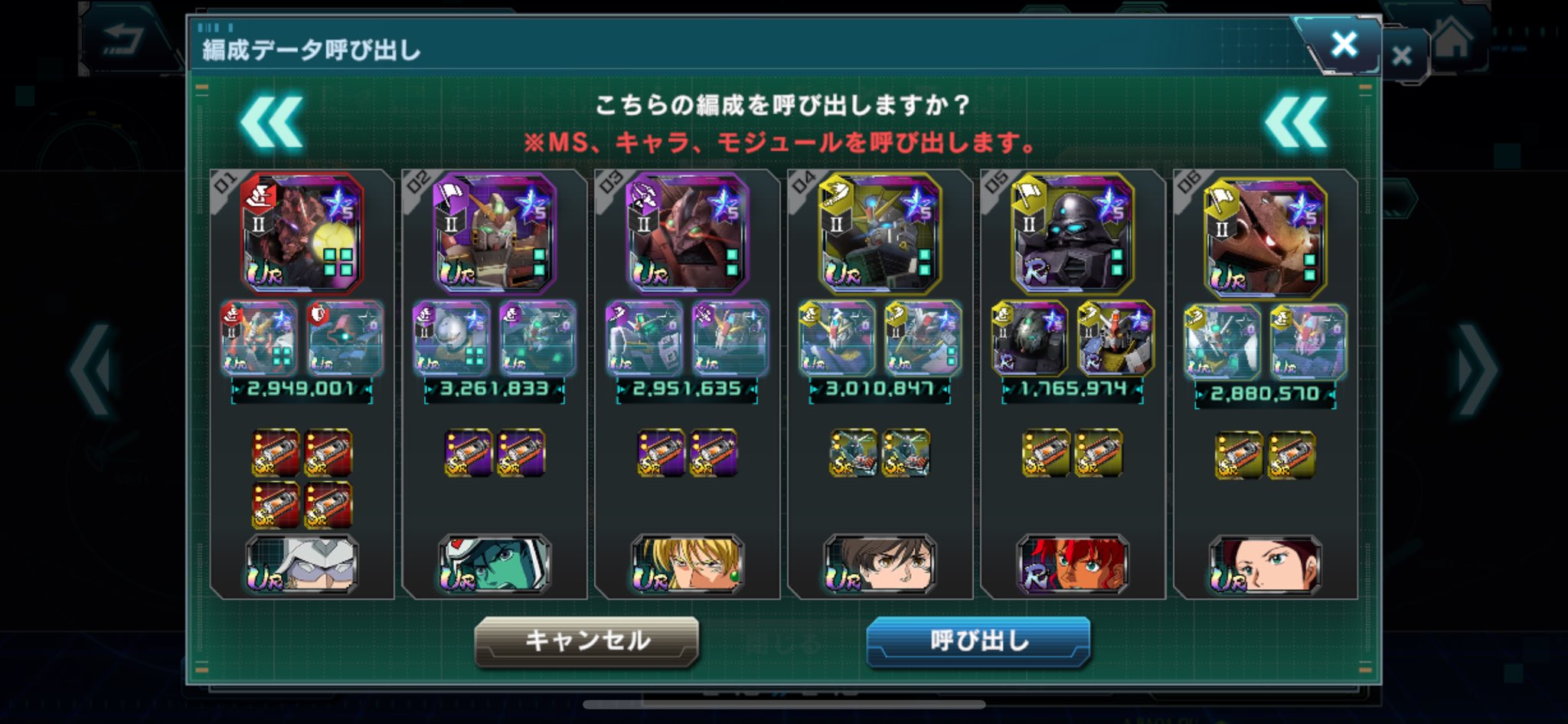Click the blonde pilot portrait in slot 03

click(x=688, y=565)
